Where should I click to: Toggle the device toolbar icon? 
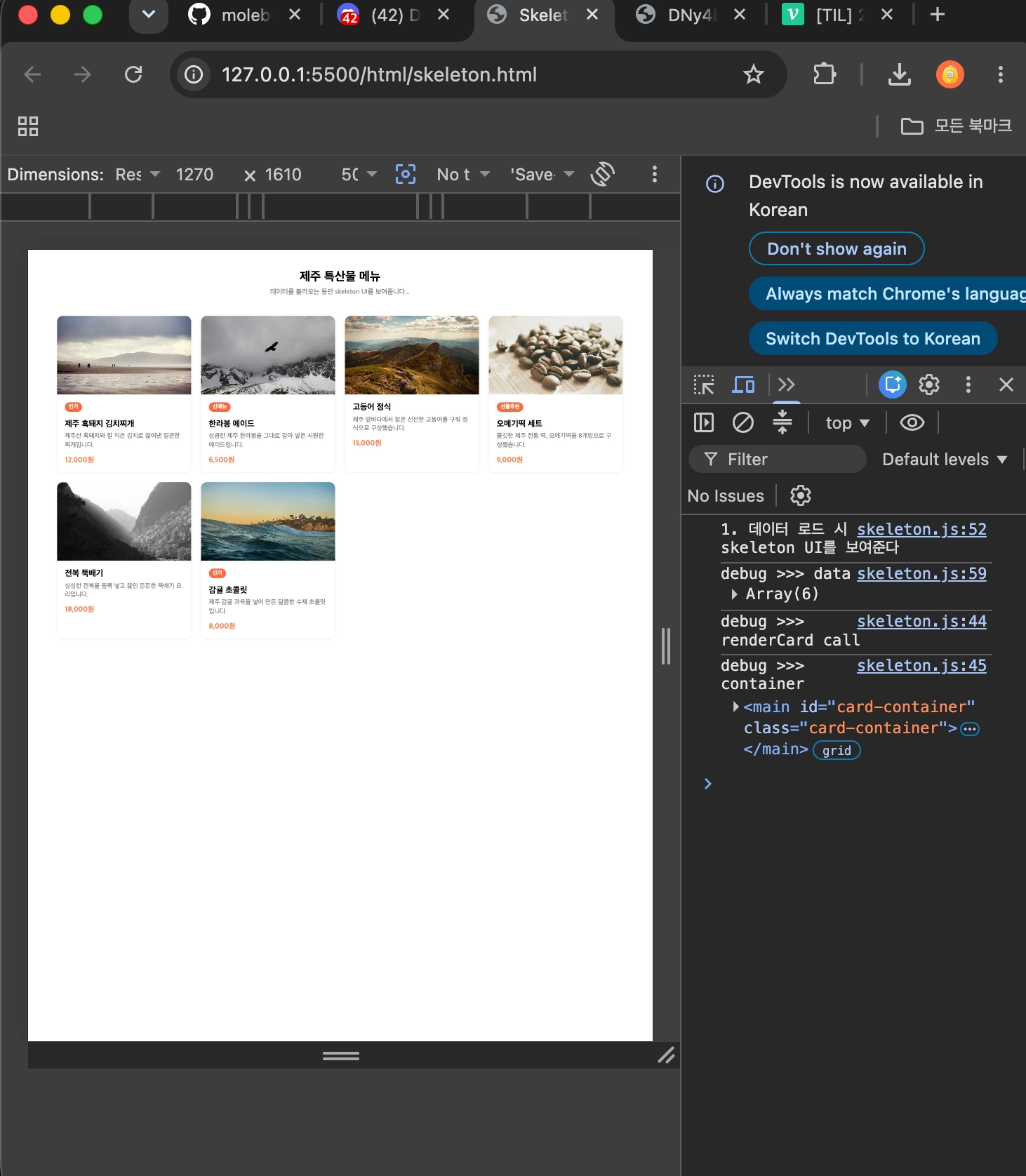[743, 385]
